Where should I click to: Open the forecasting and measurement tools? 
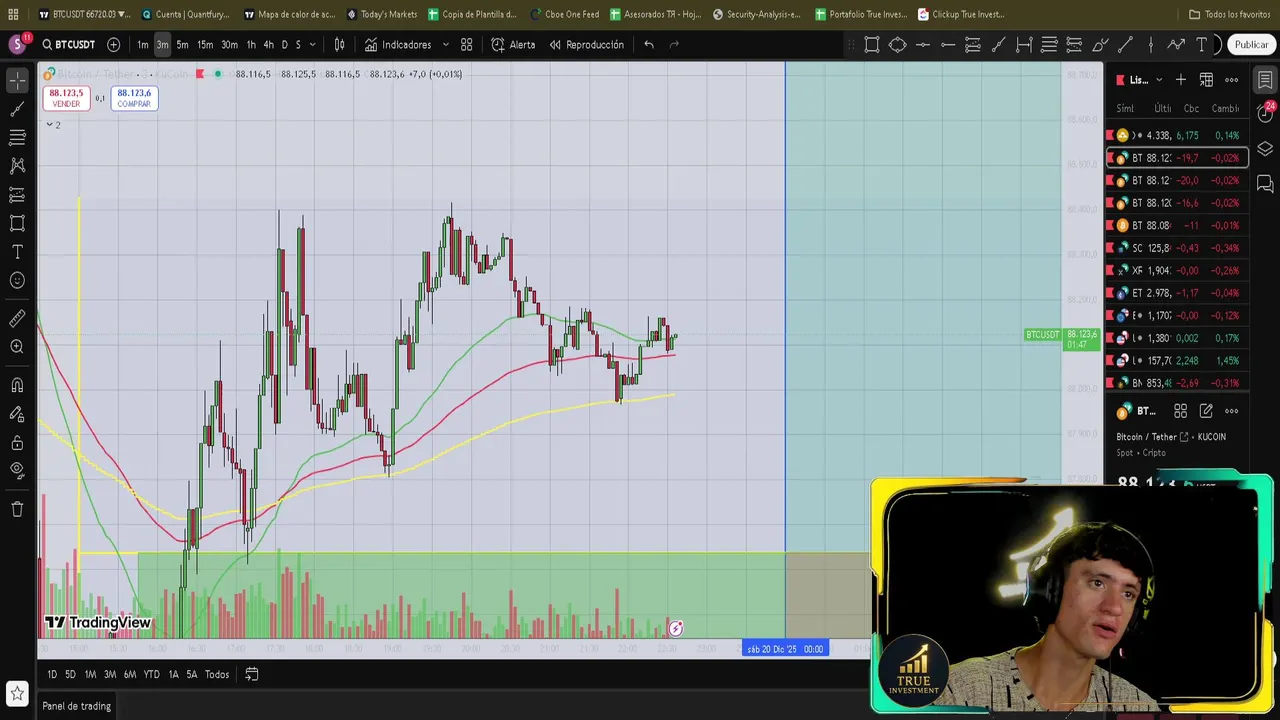(17, 194)
